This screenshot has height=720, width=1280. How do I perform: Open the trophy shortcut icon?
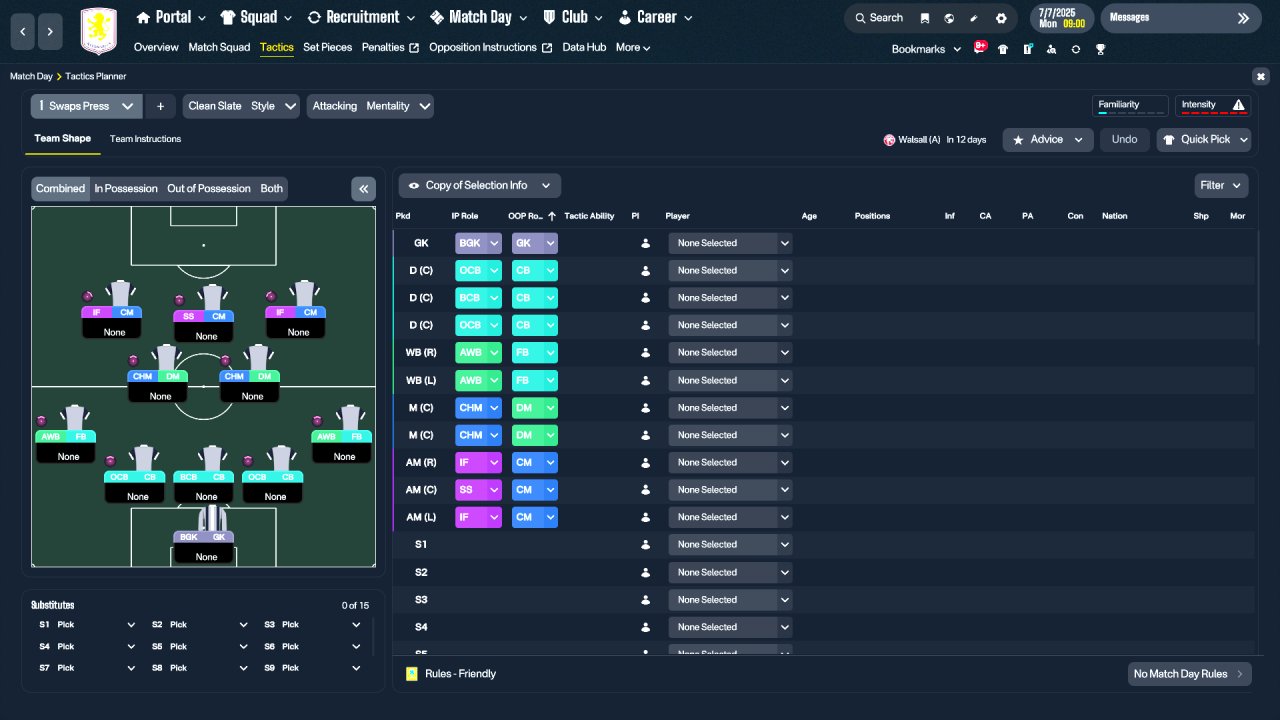point(1100,49)
